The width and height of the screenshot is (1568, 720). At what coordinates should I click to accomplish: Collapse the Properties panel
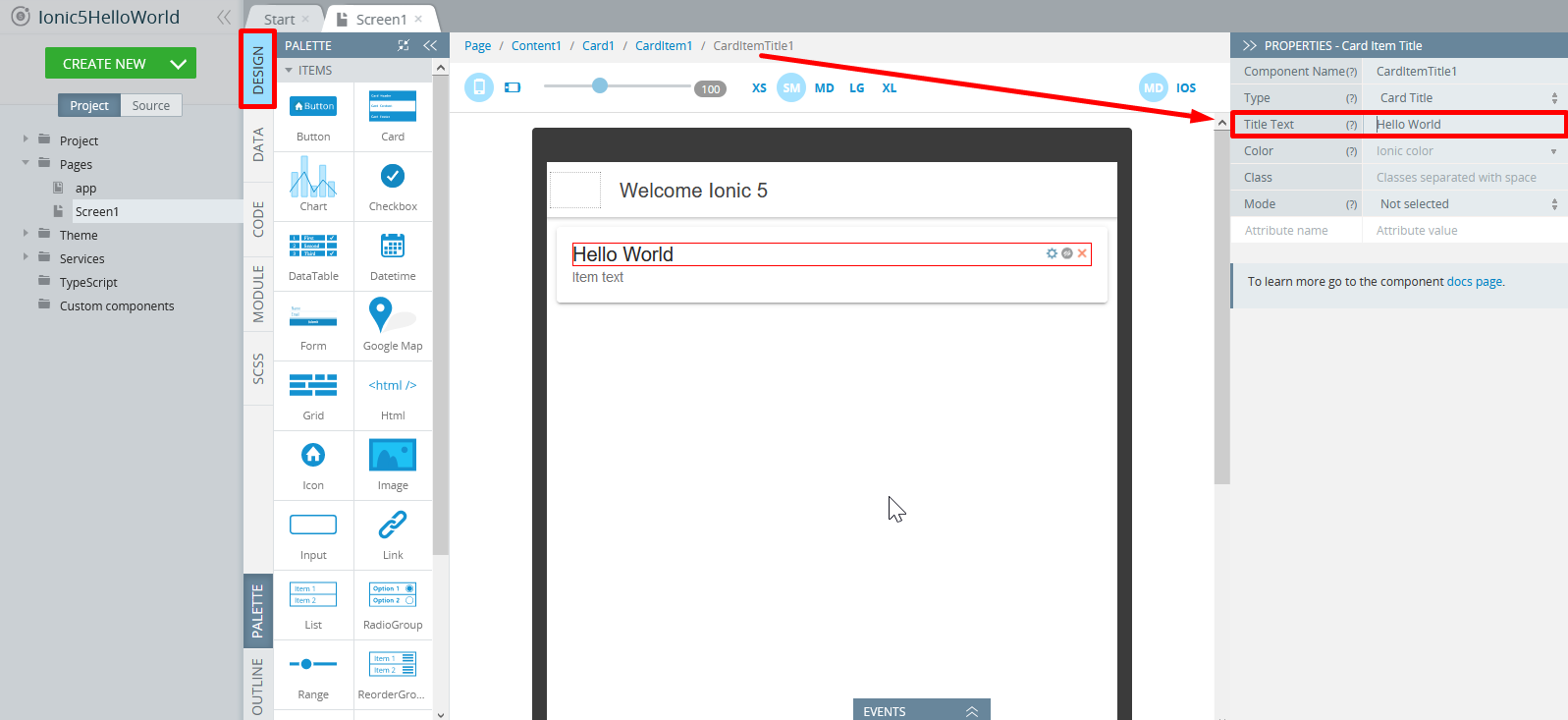(1250, 45)
